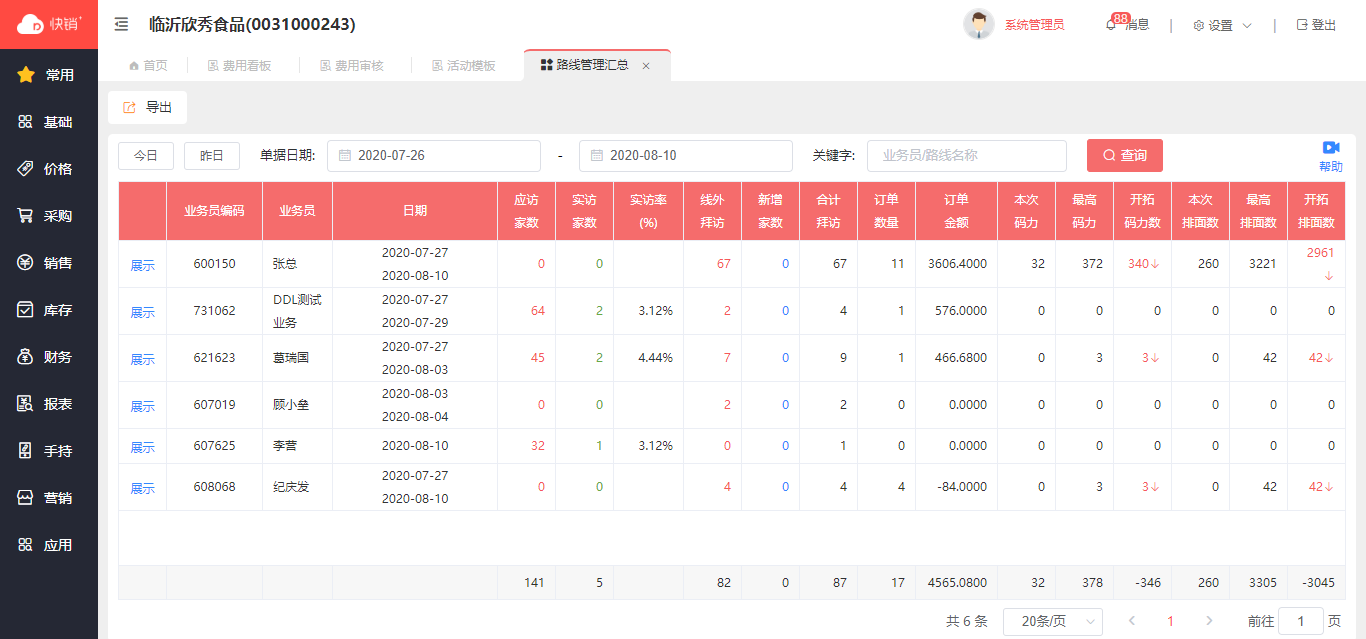Click the 日期 column header
This screenshot has height=639, width=1366.
(x=415, y=211)
